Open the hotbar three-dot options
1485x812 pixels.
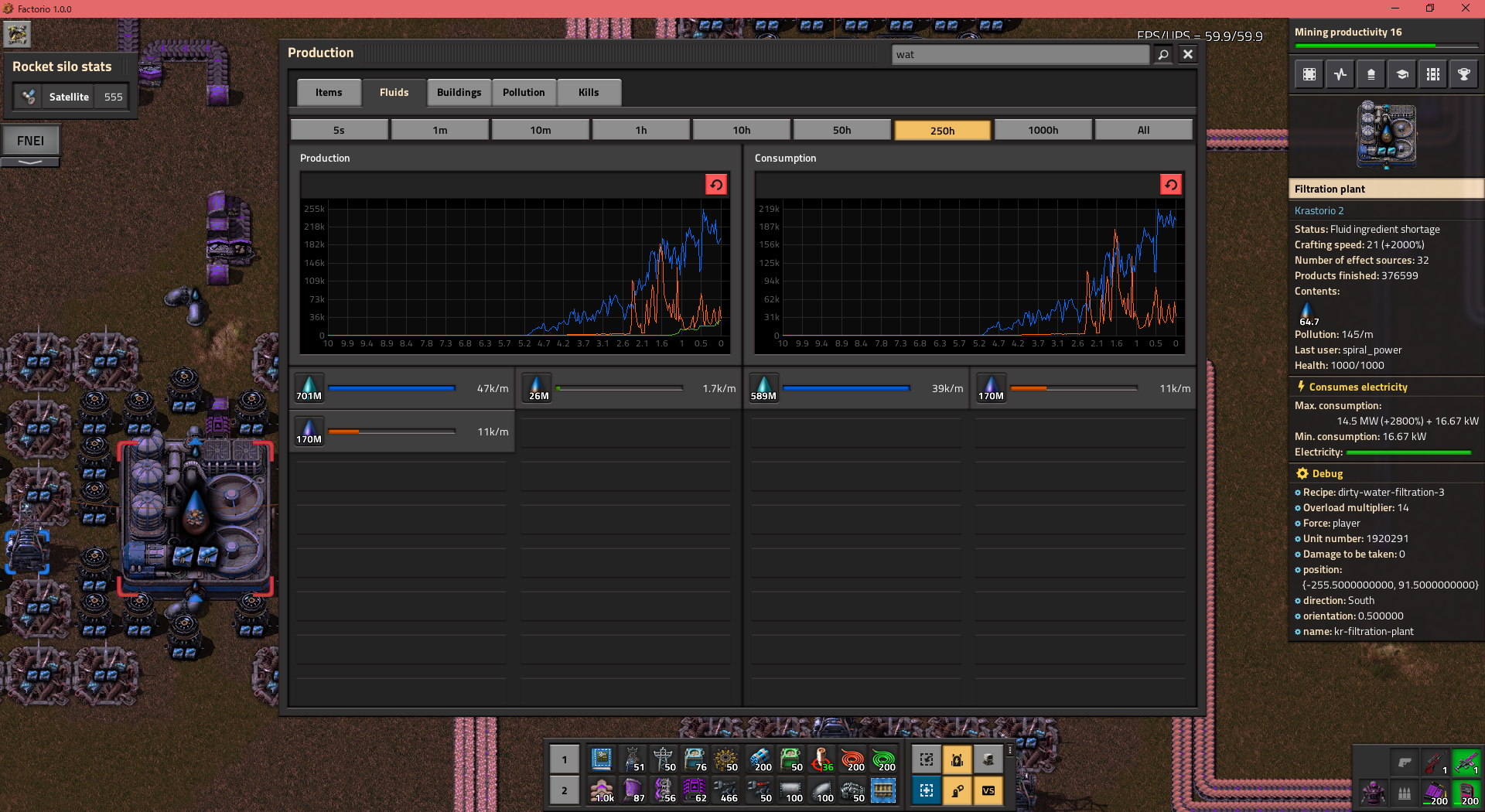pos(1010,750)
